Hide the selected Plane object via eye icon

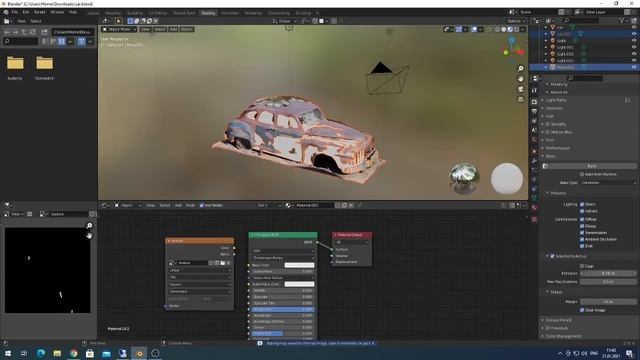634,67
